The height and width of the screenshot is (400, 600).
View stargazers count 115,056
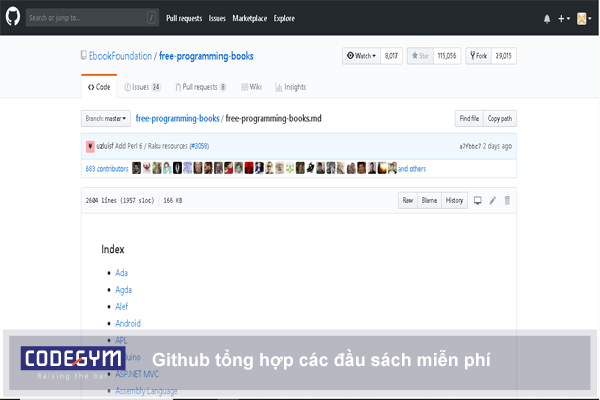[447, 56]
